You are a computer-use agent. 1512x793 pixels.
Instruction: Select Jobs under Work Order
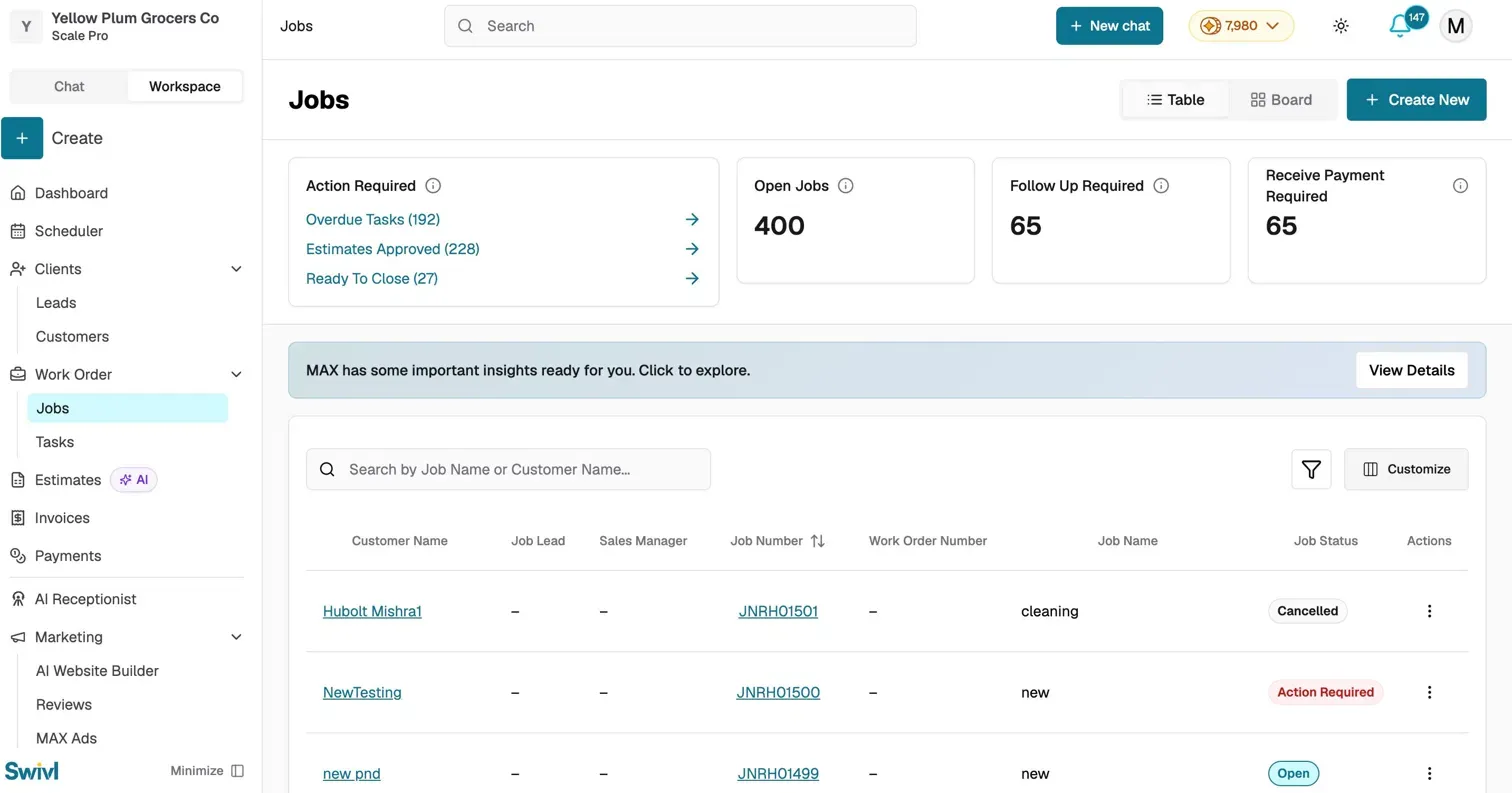[x=128, y=408]
